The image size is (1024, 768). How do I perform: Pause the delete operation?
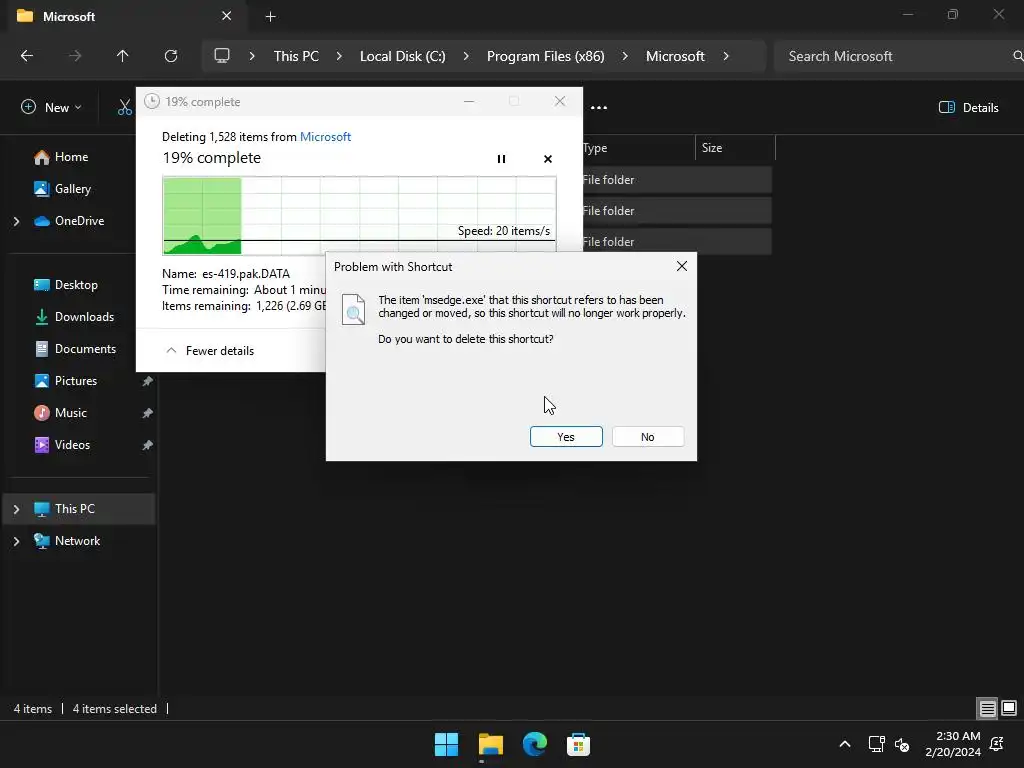tap(501, 159)
